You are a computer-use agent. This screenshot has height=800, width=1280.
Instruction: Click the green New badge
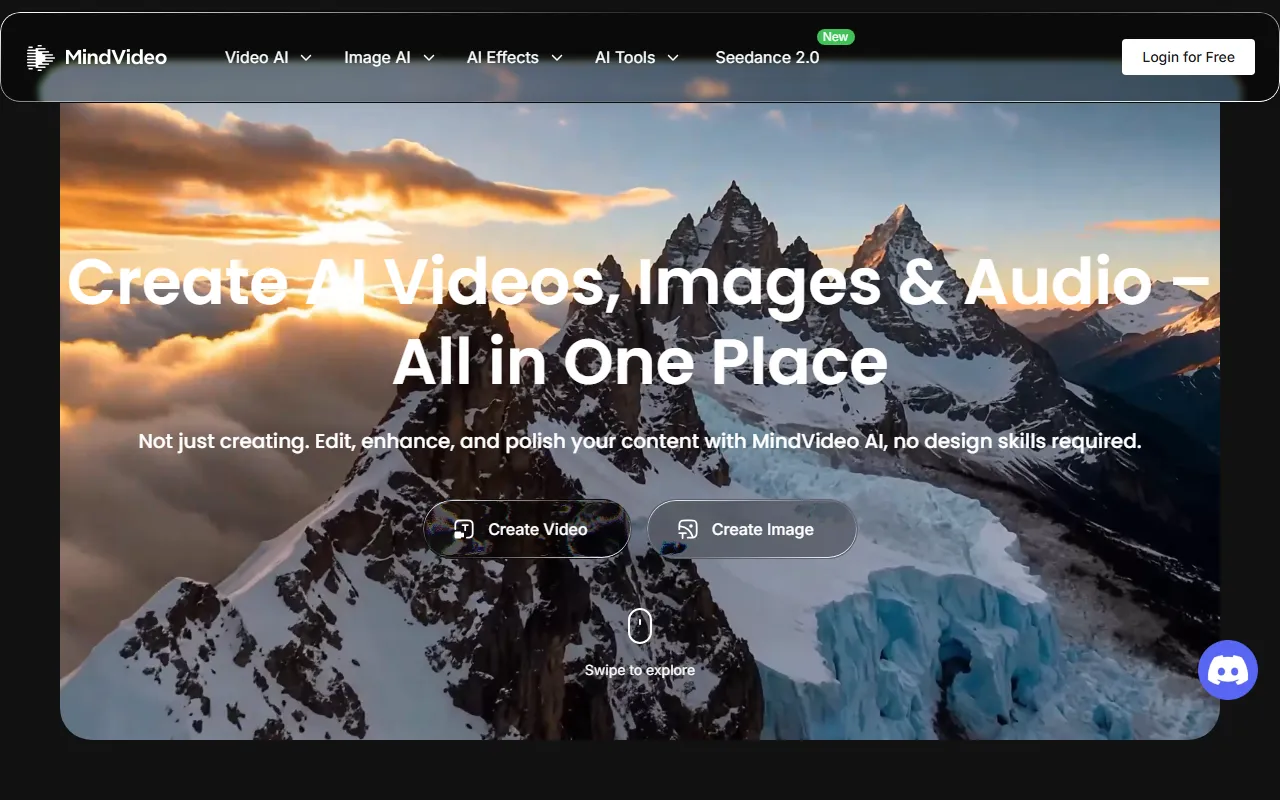(835, 37)
